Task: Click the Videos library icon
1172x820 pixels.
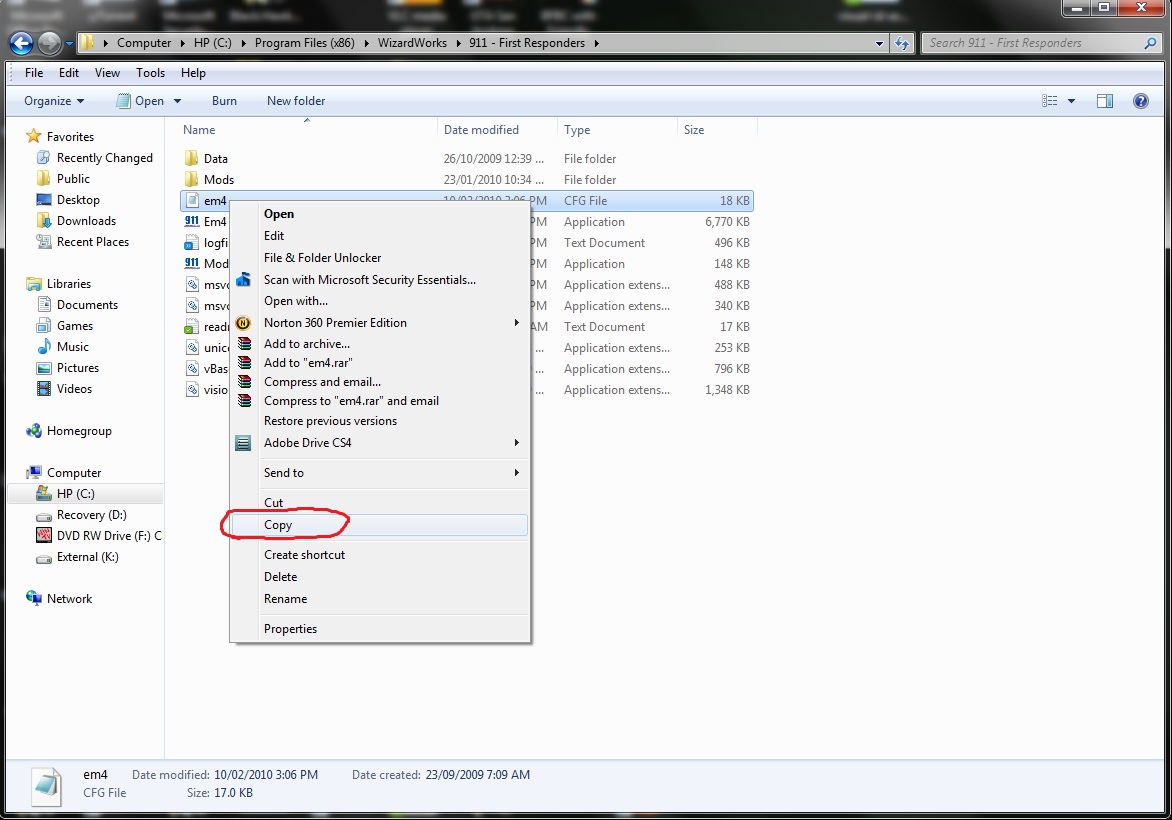Action: pos(44,389)
